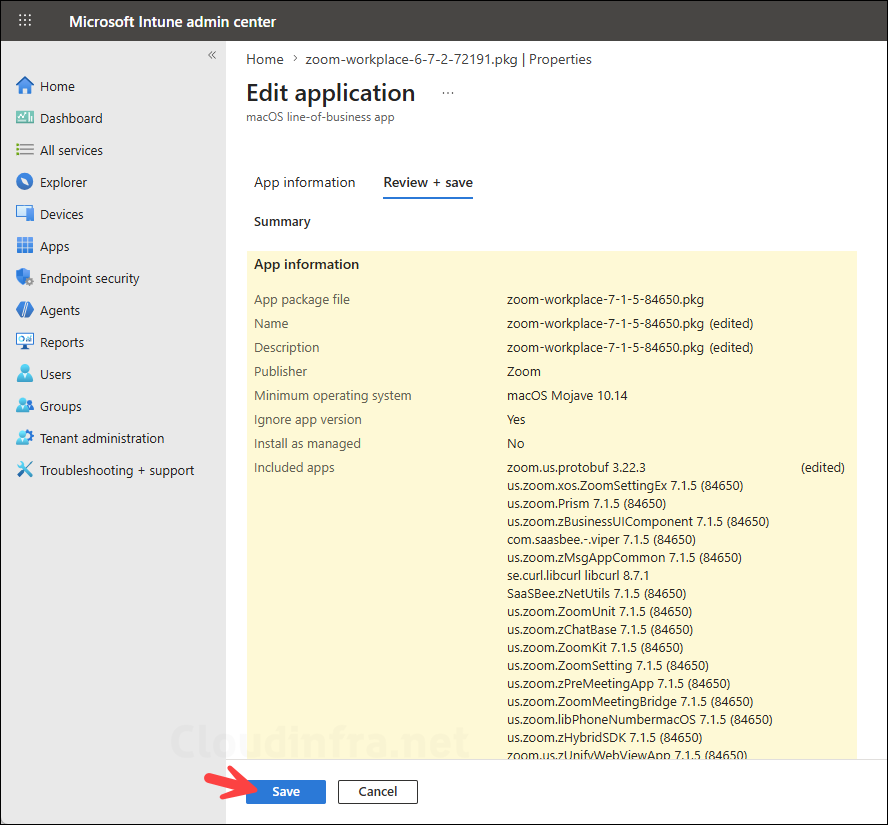The height and width of the screenshot is (825, 888).
Task: Navigate to the Devices label
Action: pyautogui.click(x=62, y=215)
